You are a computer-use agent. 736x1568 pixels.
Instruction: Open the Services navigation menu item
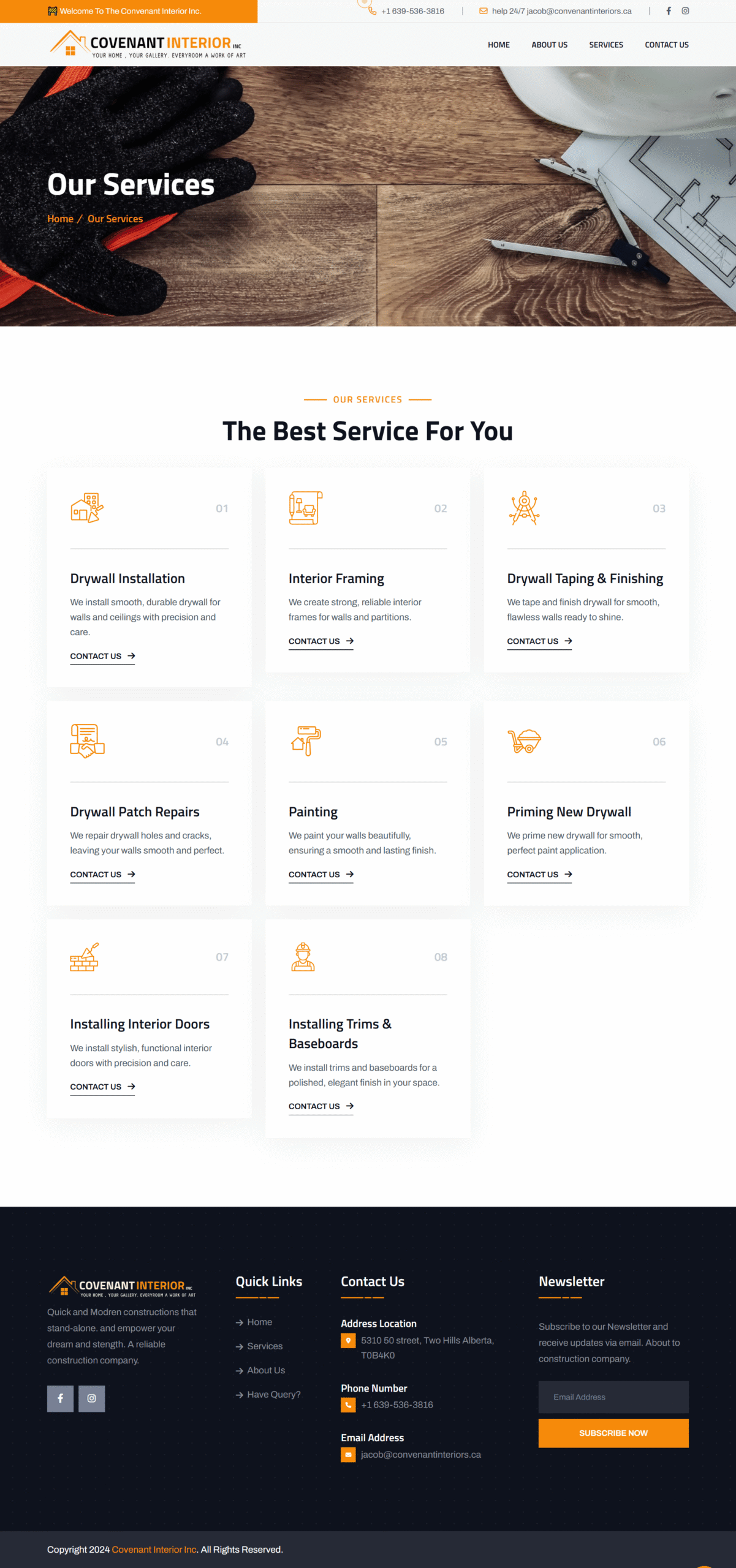606,45
